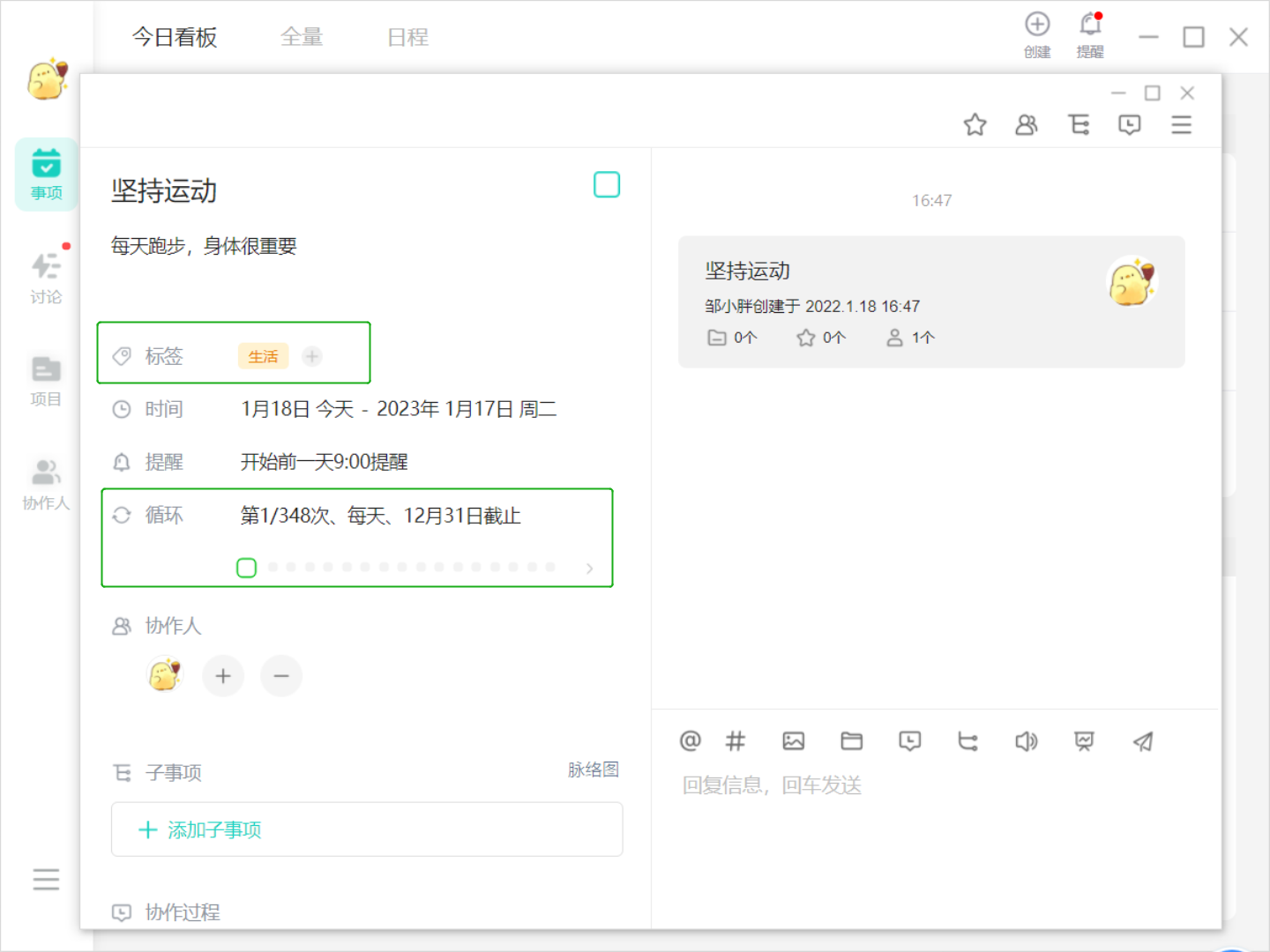Screen dimensions: 1270x952
Task: Click the @ mention icon
Action: coord(690,741)
